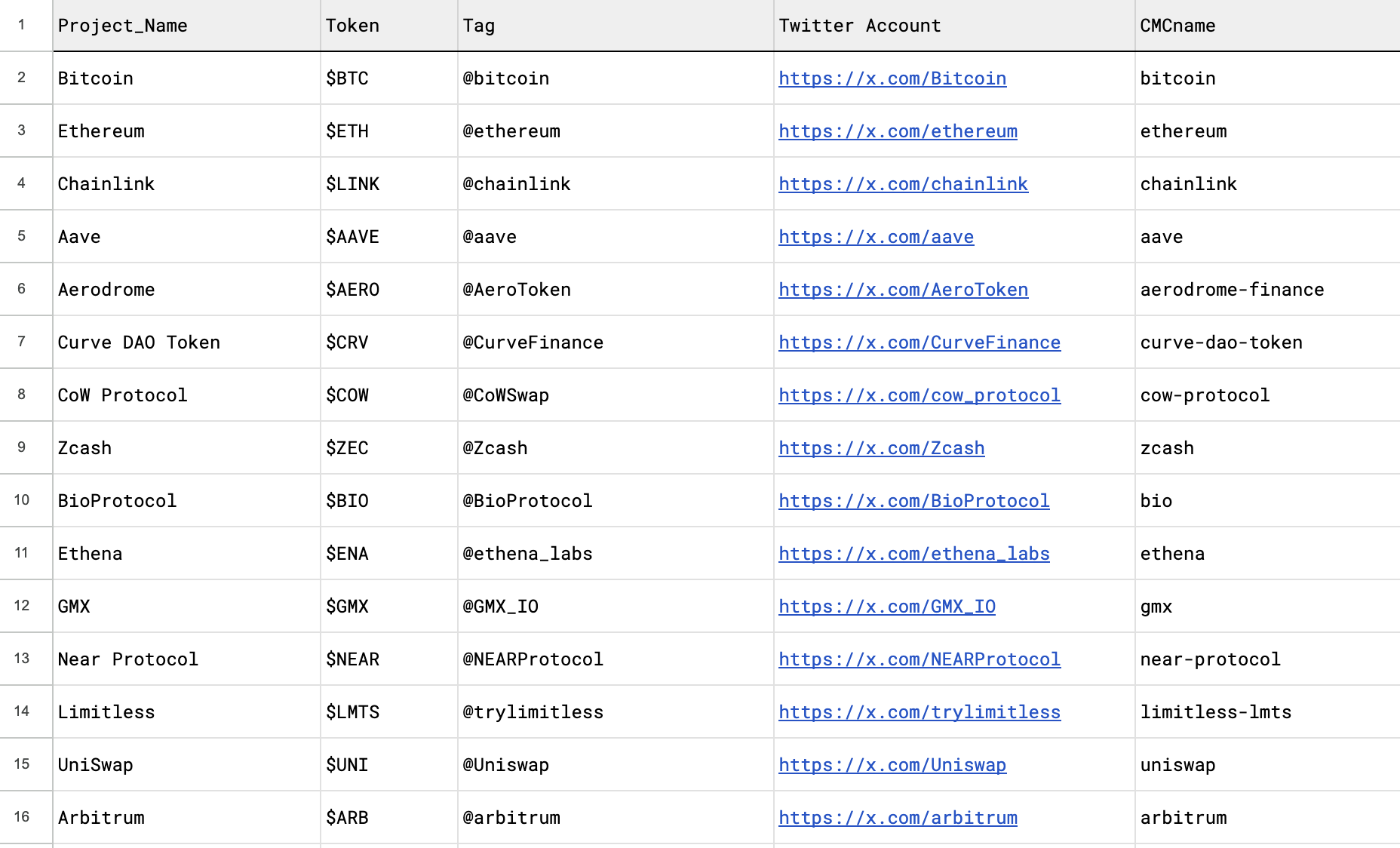Viewport: 1400px width, 848px height.
Task: Open the CurveFinance Twitter link
Action: (919, 343)
